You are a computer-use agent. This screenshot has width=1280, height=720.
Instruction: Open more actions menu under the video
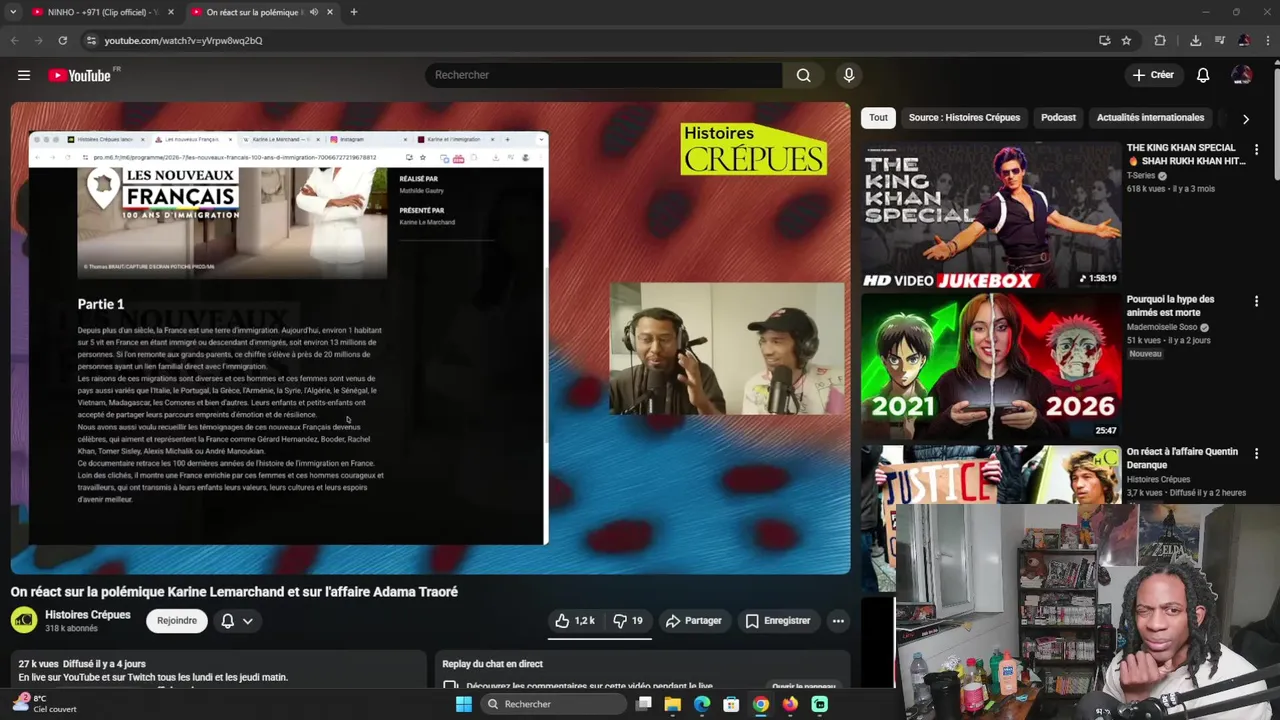[x=838, y=621]
